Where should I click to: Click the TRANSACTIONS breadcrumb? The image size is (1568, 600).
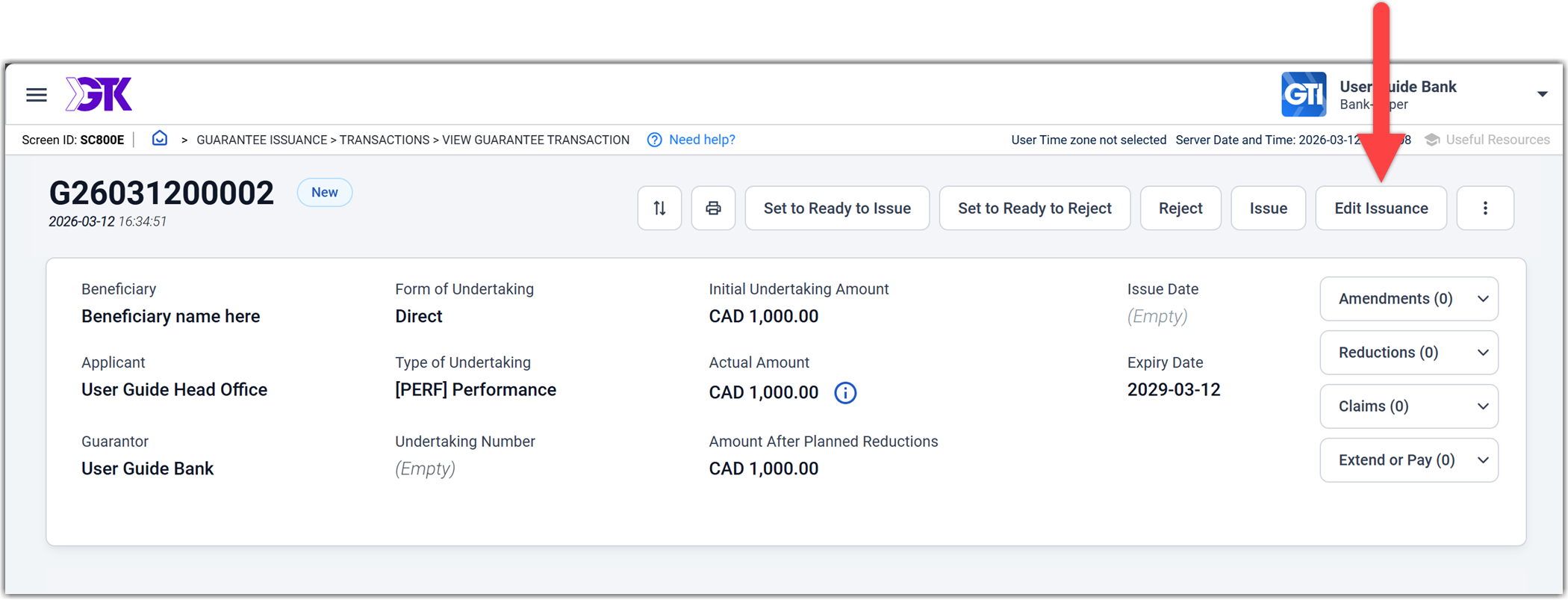click(x=385, y=140)
